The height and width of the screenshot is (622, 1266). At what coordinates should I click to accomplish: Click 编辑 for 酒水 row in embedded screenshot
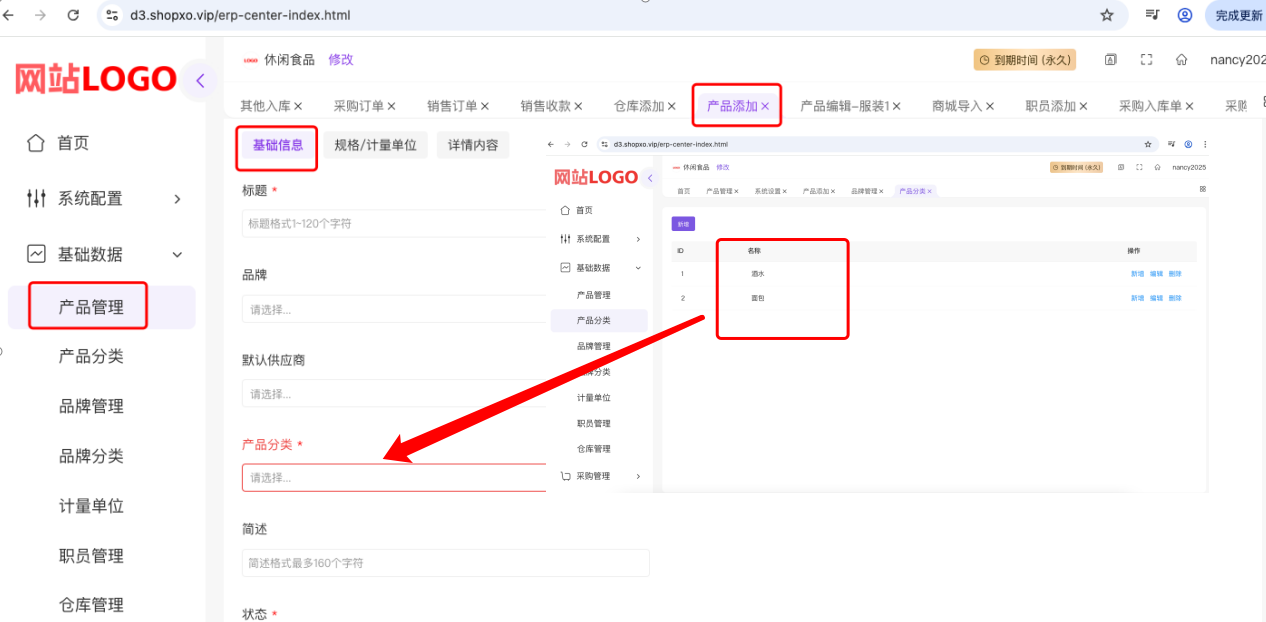pyautogui.click(x=1156, y=273)
